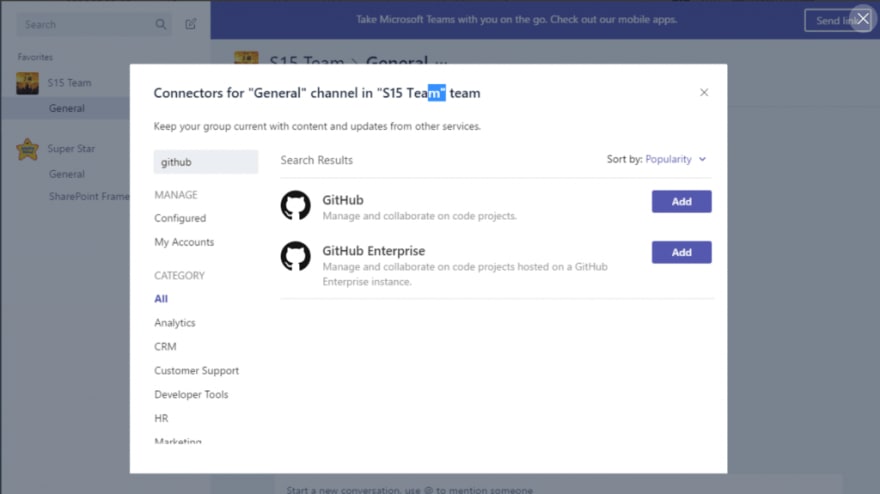Close the Connectors dialog

[704, 93]
